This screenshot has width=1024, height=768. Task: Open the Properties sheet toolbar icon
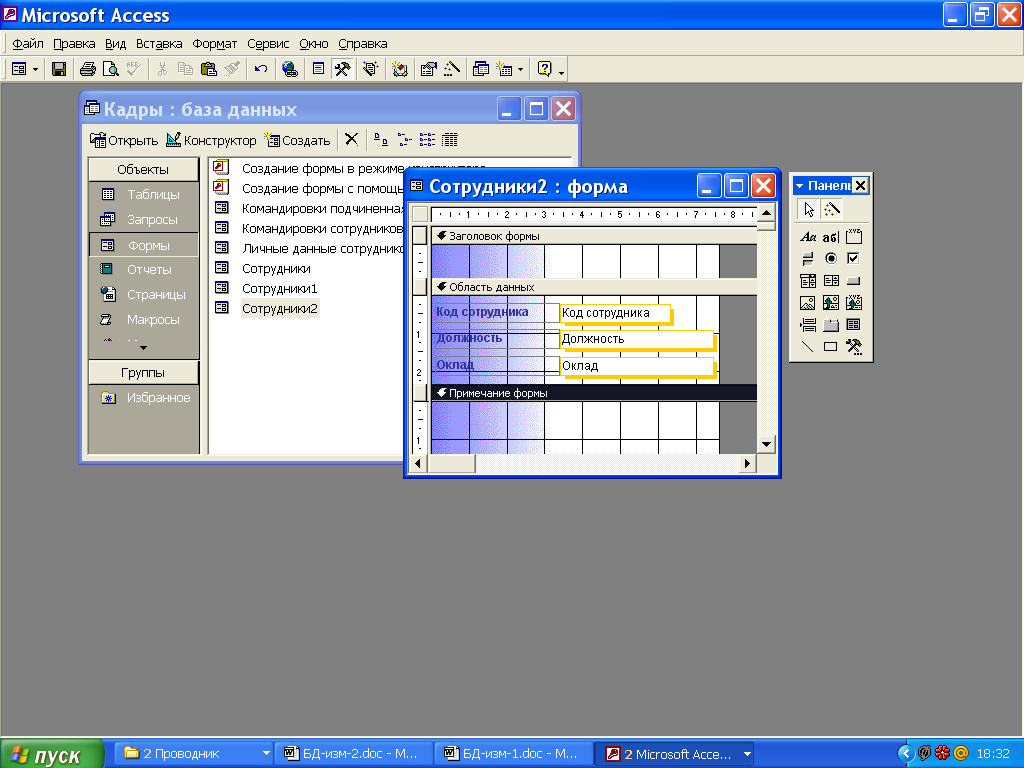428,69
